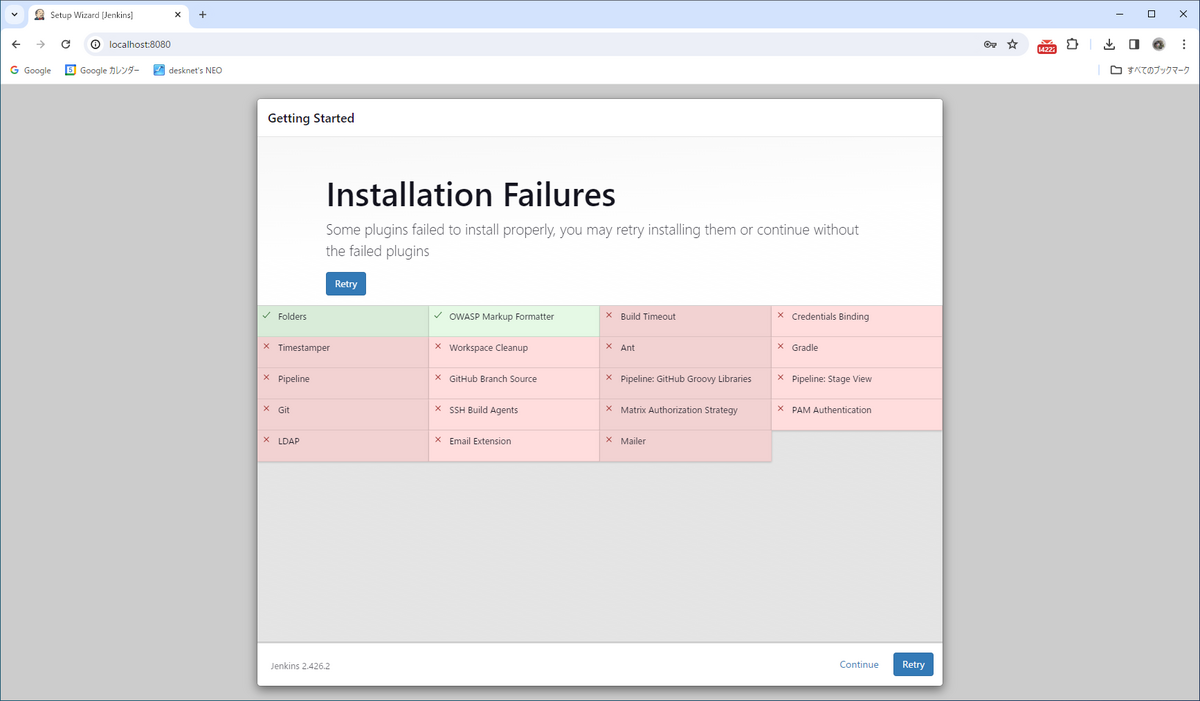Reload the localhost page
This screenshot has height=701, width=1200.
click(x=66, y=44)
